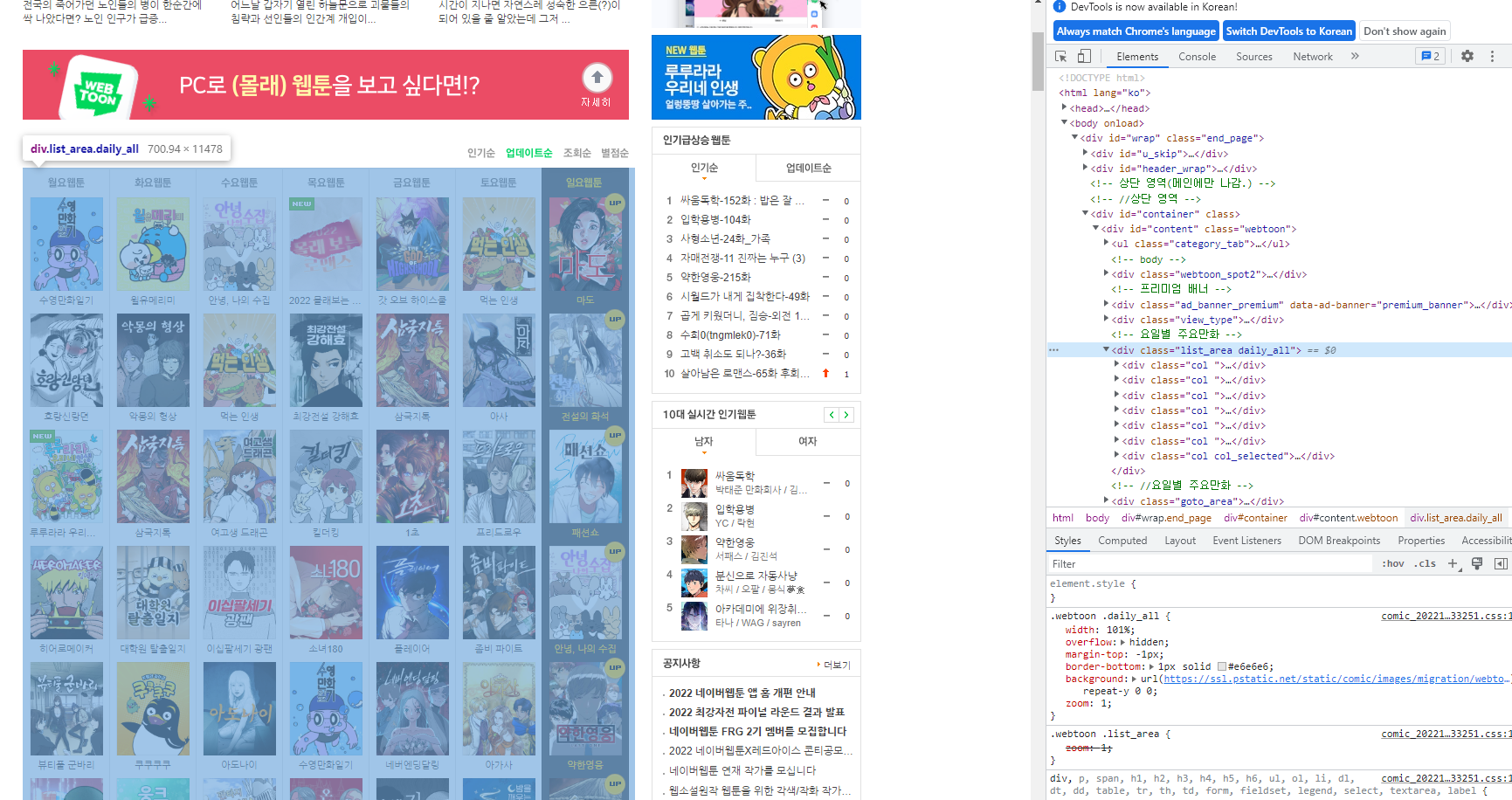
Task: Click the up-arrow 자세히 icon on banner
Action: pyautogui.click(x=597, y=78)
